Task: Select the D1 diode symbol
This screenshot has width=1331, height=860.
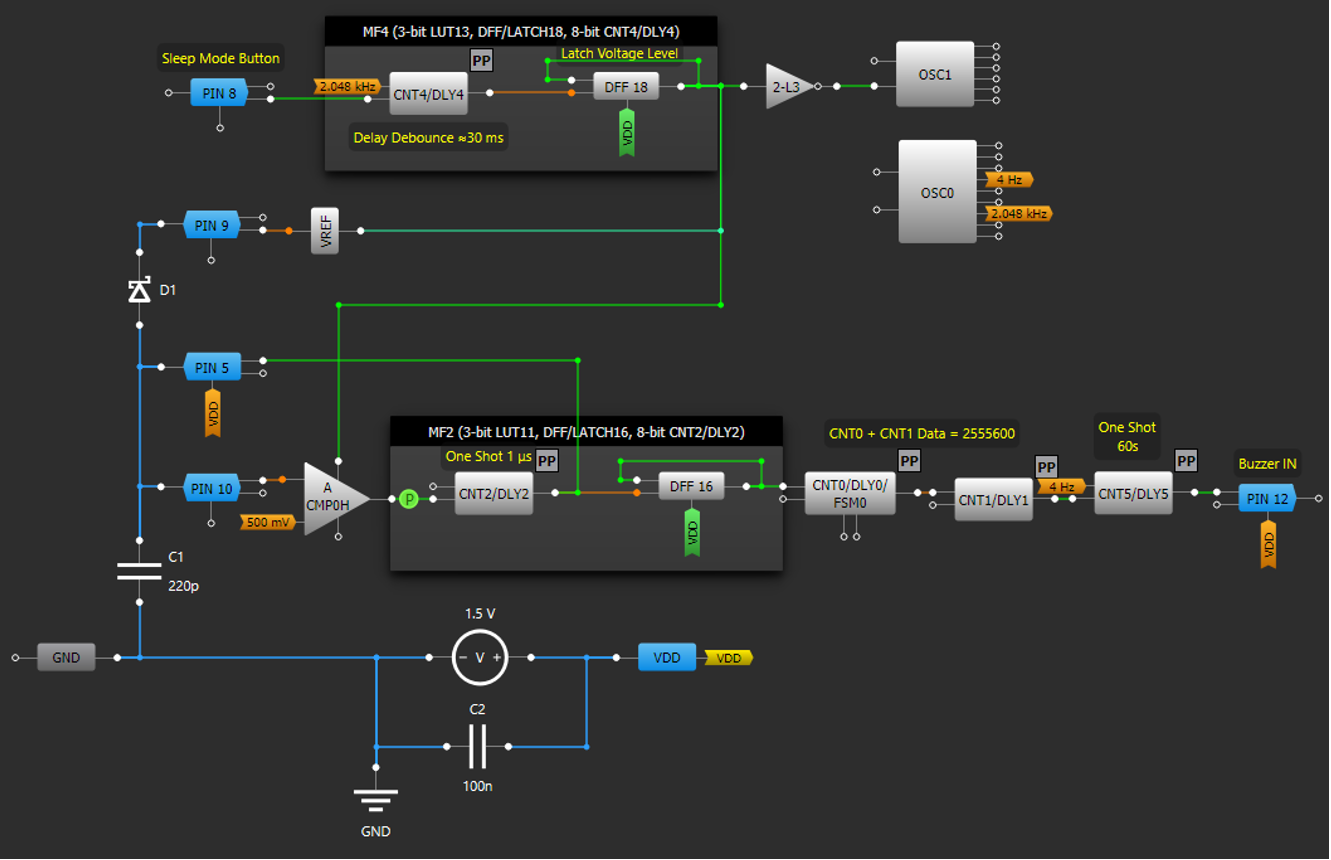Action: point(139,291)
